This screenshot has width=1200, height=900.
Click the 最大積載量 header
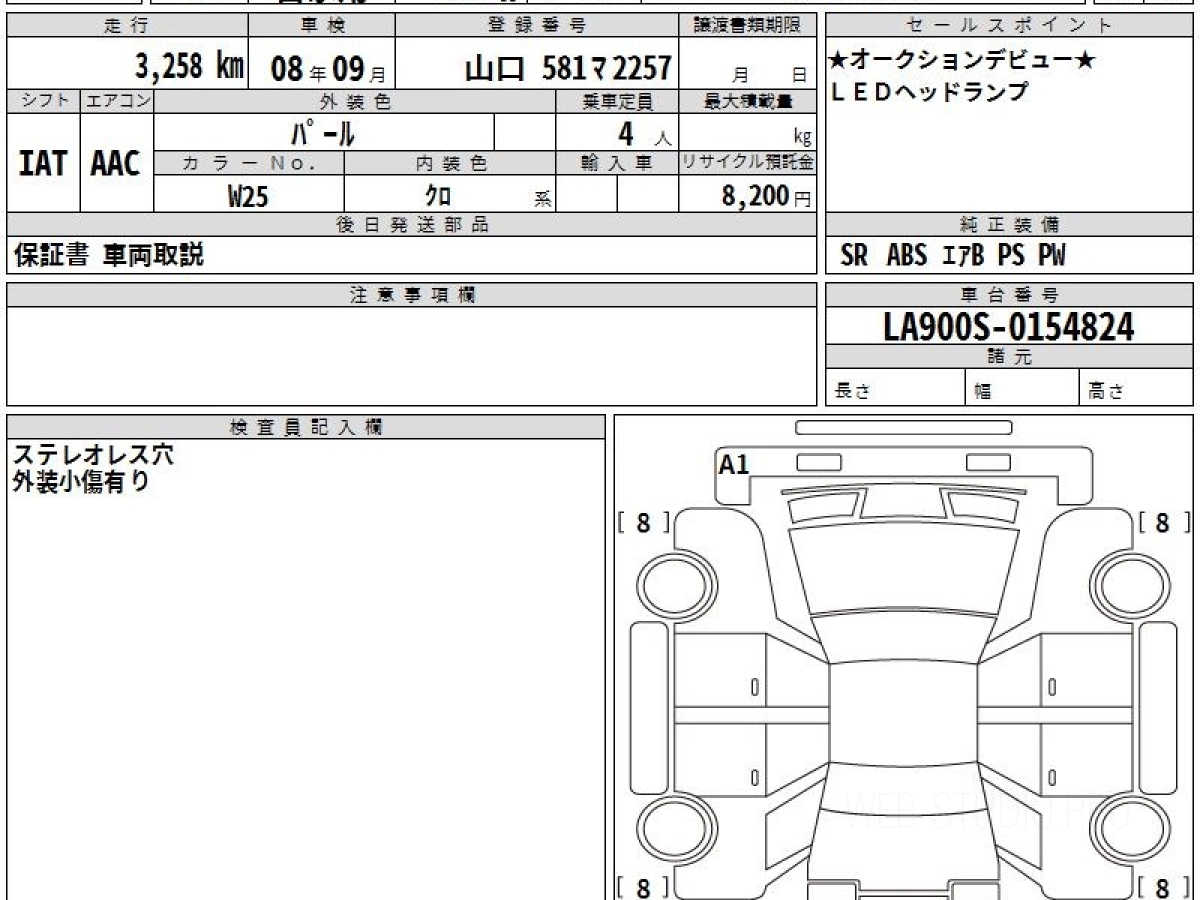coord(748,101)
